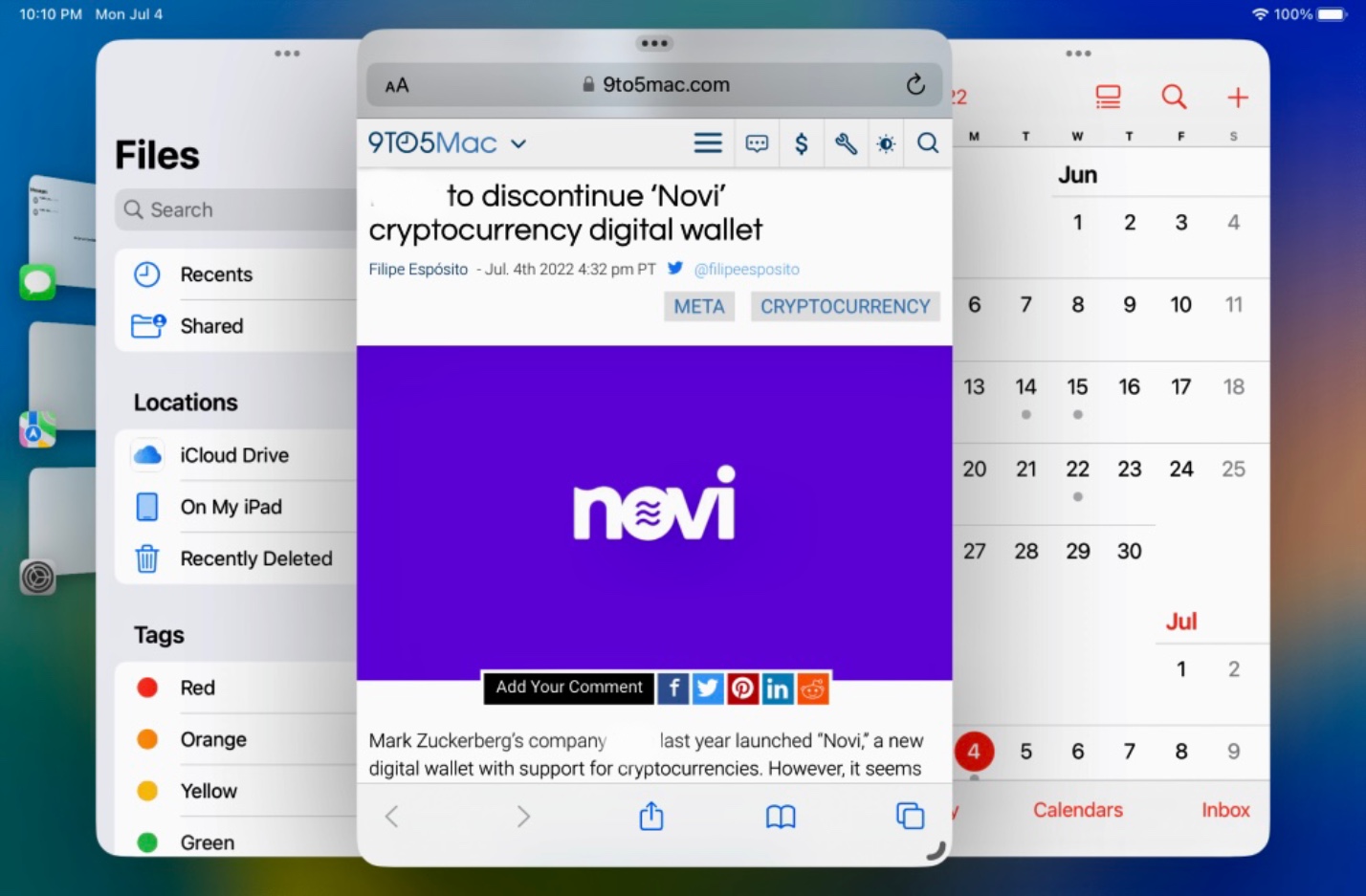Toggle Calendar list view icon
The width and height of the screenshot is (1366, 896).
[x=1108, y=97]
